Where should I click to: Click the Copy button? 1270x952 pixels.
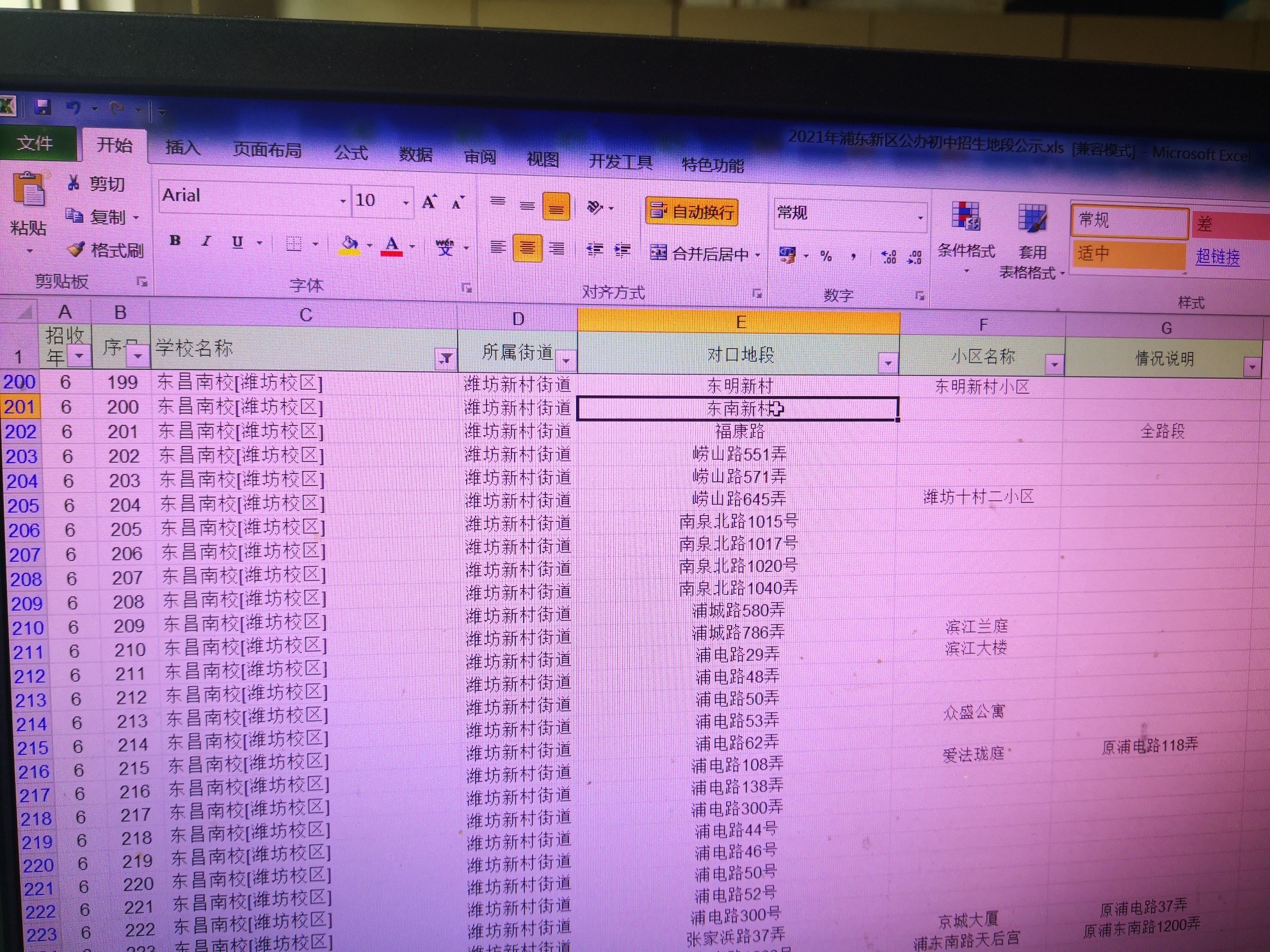pos(97,217)
